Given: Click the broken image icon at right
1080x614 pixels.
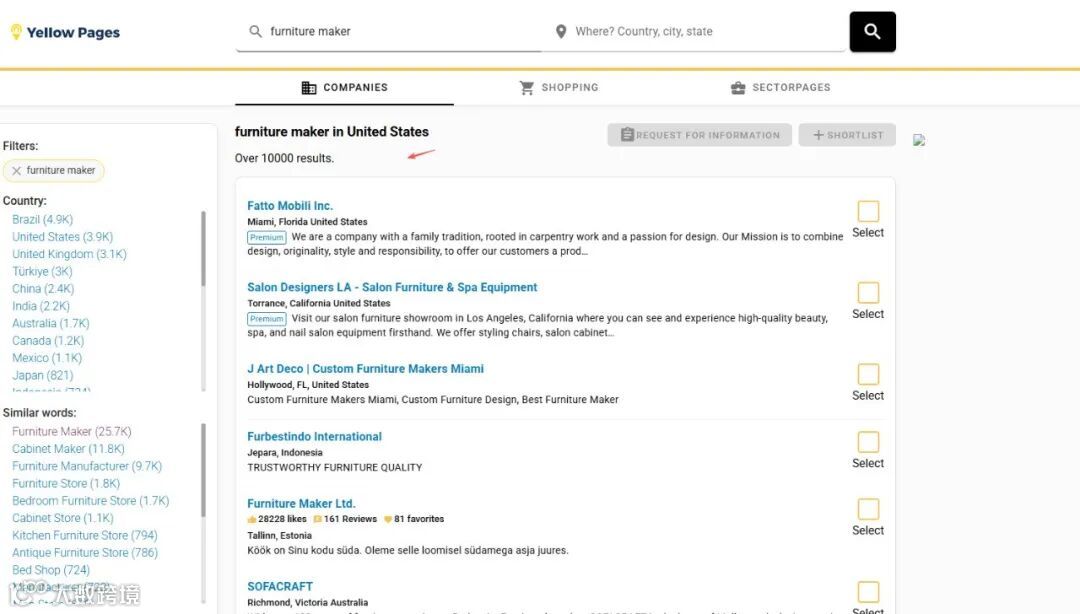Looking at the screenshot, I should tap(919, 140).
